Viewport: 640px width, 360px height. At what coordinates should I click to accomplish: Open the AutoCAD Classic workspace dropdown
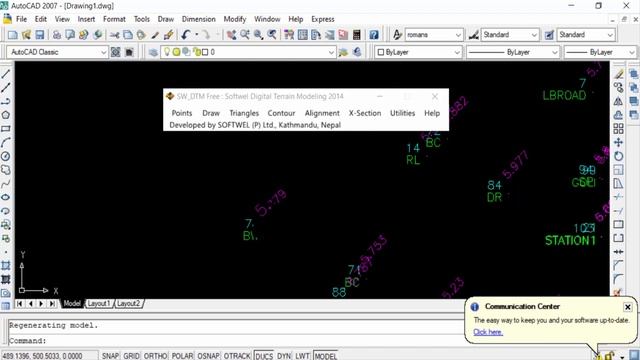(103, 52)
